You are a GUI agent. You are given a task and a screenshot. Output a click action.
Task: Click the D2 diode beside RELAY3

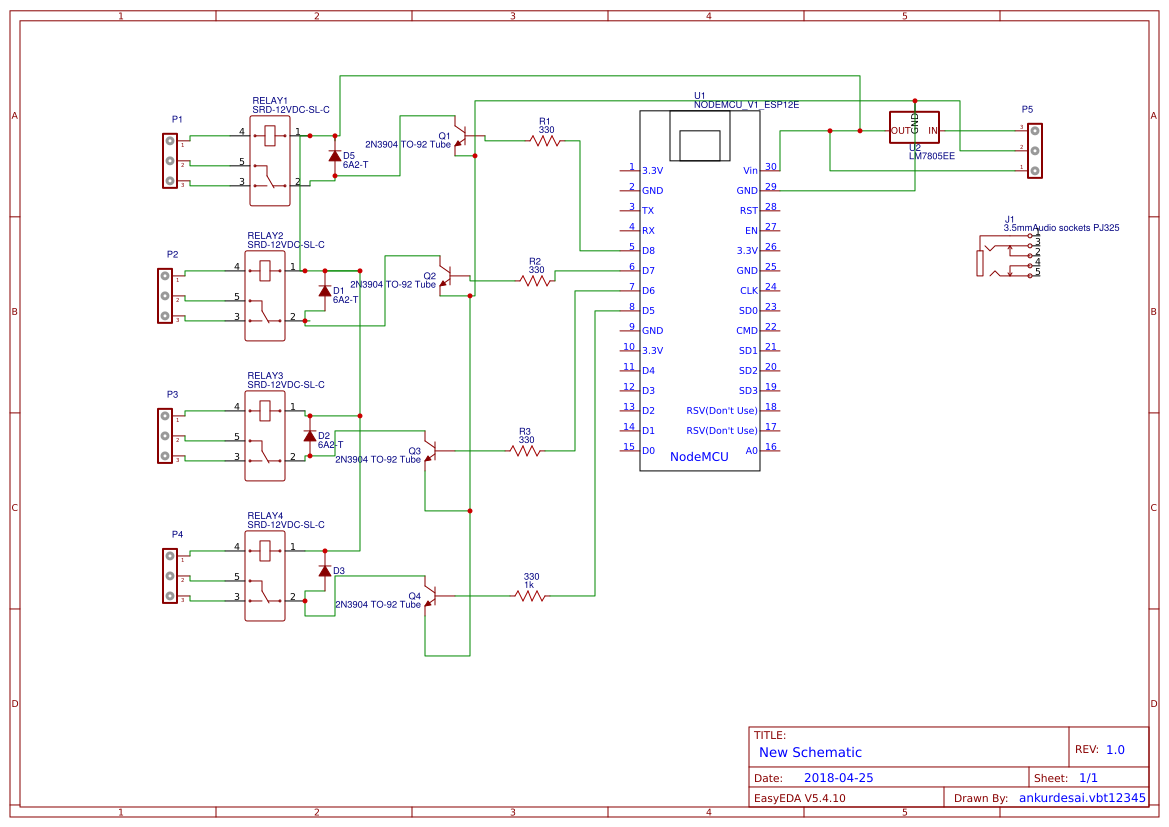[x=310, y=434]
